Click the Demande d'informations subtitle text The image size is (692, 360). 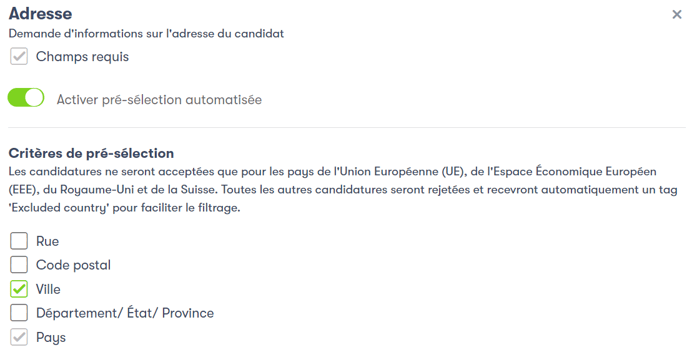146,34
